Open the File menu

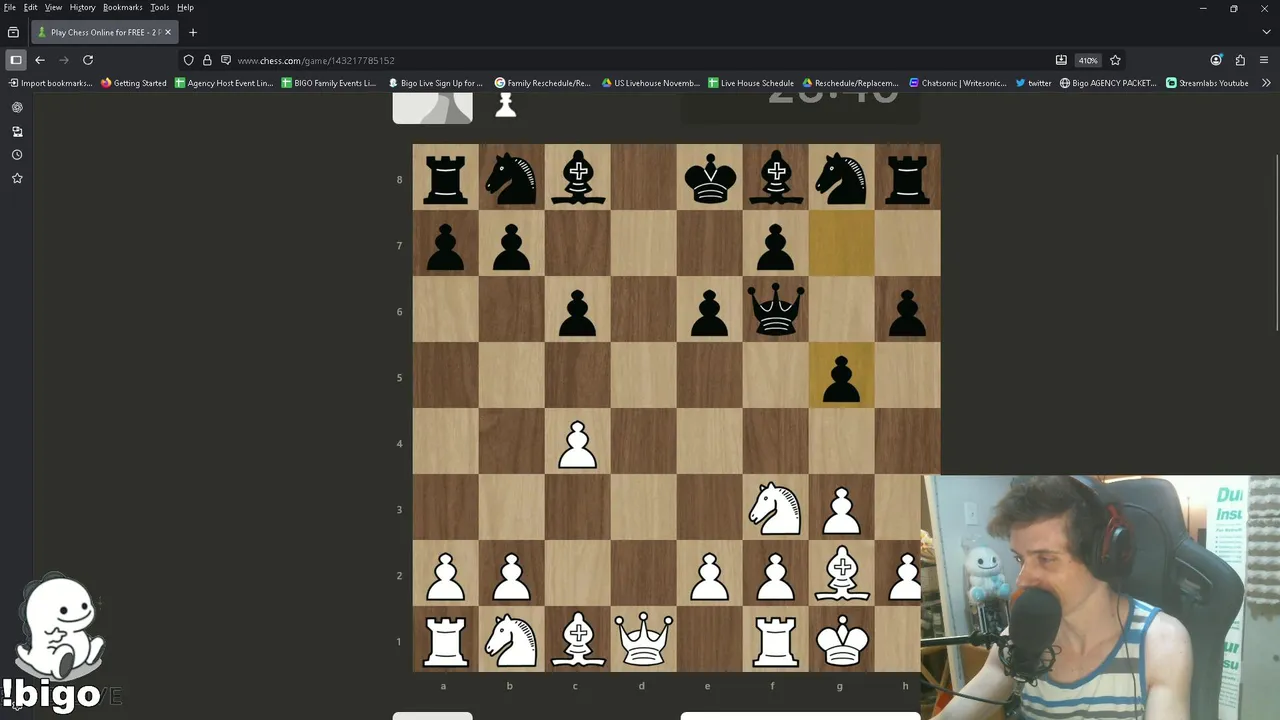point(9,7)
